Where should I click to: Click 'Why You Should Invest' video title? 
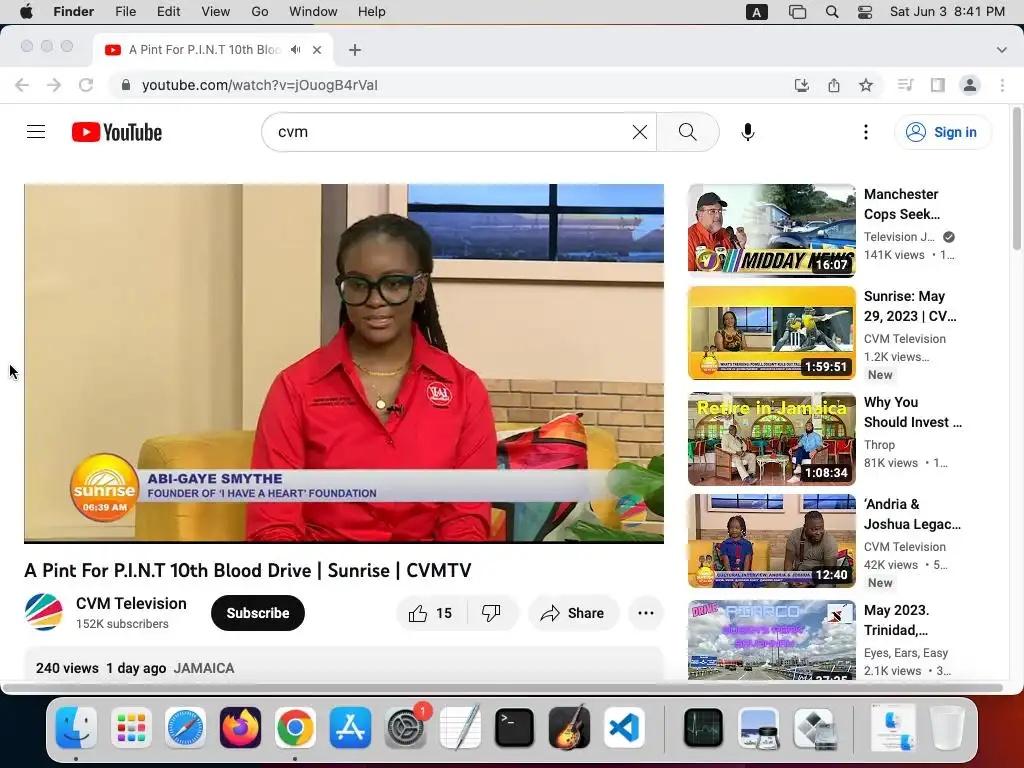[912, 412]
